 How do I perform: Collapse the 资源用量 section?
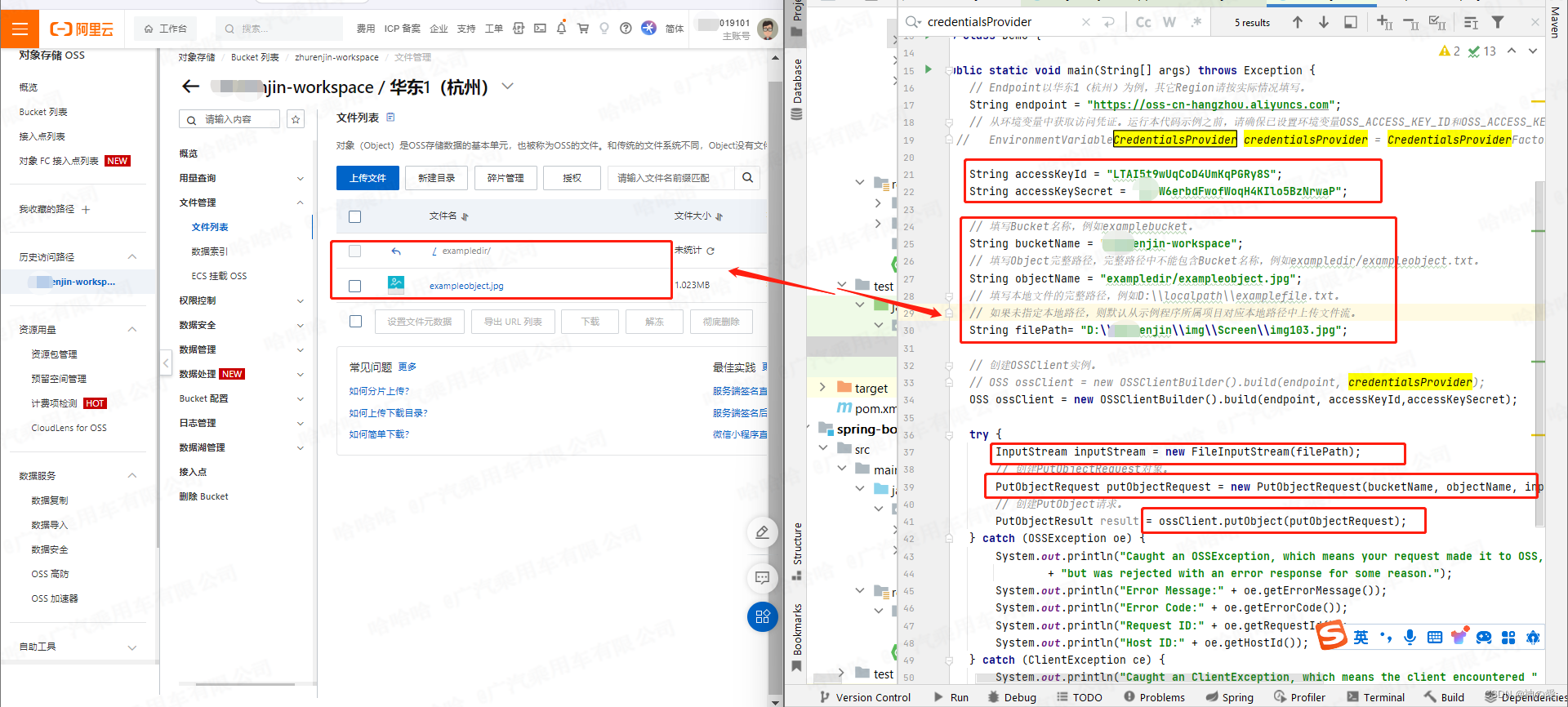[132, 329]
